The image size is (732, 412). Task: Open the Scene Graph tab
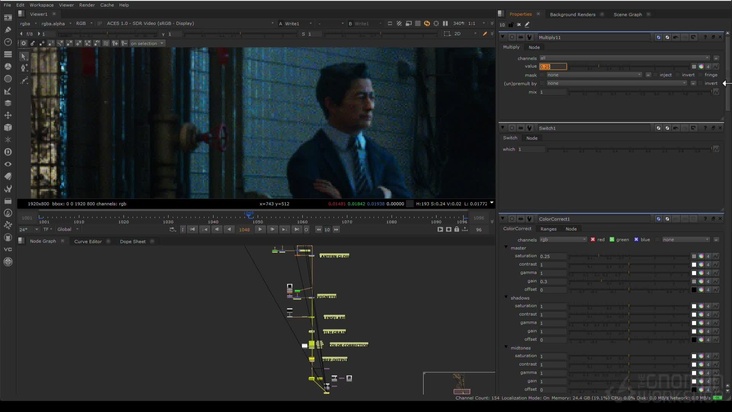click(628, 14)
